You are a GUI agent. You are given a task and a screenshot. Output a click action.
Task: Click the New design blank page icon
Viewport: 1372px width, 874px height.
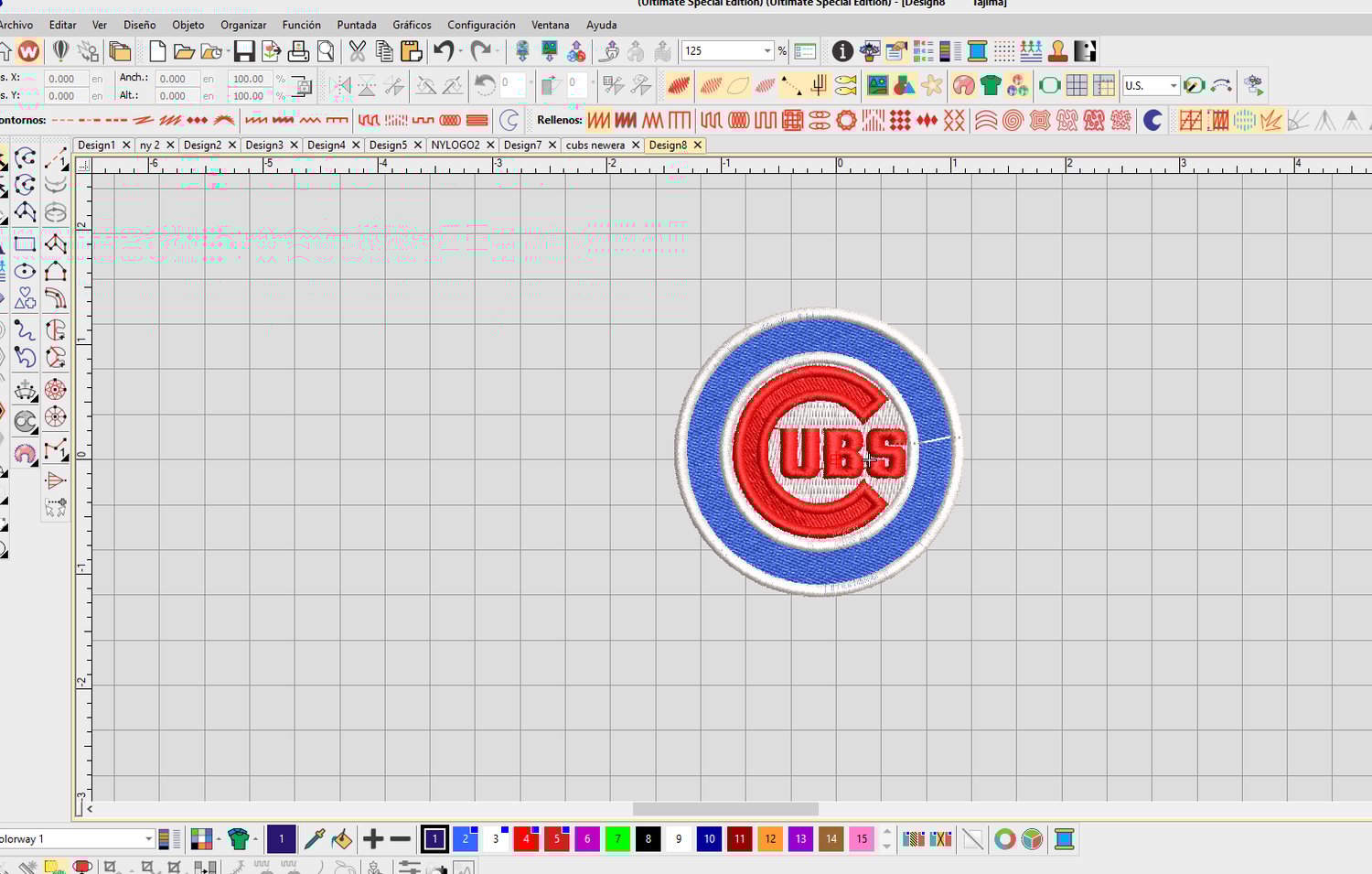click(157, 51)
